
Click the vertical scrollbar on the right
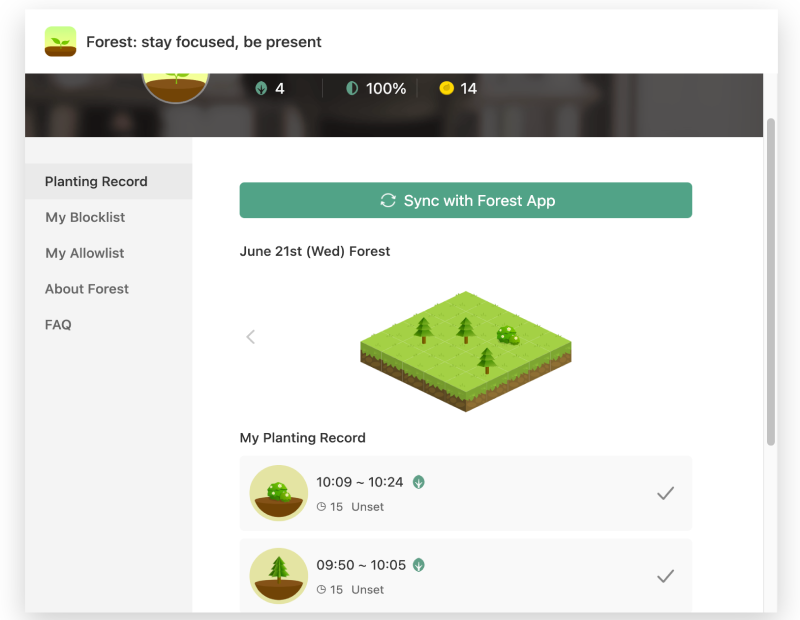771,282
